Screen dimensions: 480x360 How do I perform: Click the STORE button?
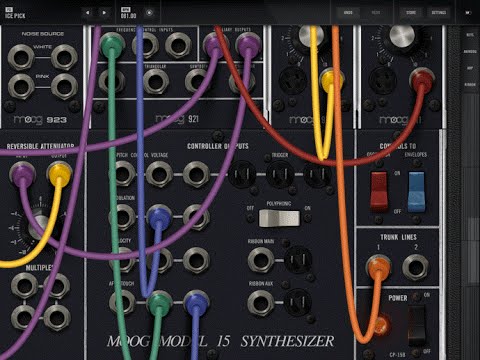(x=411, y=13)
